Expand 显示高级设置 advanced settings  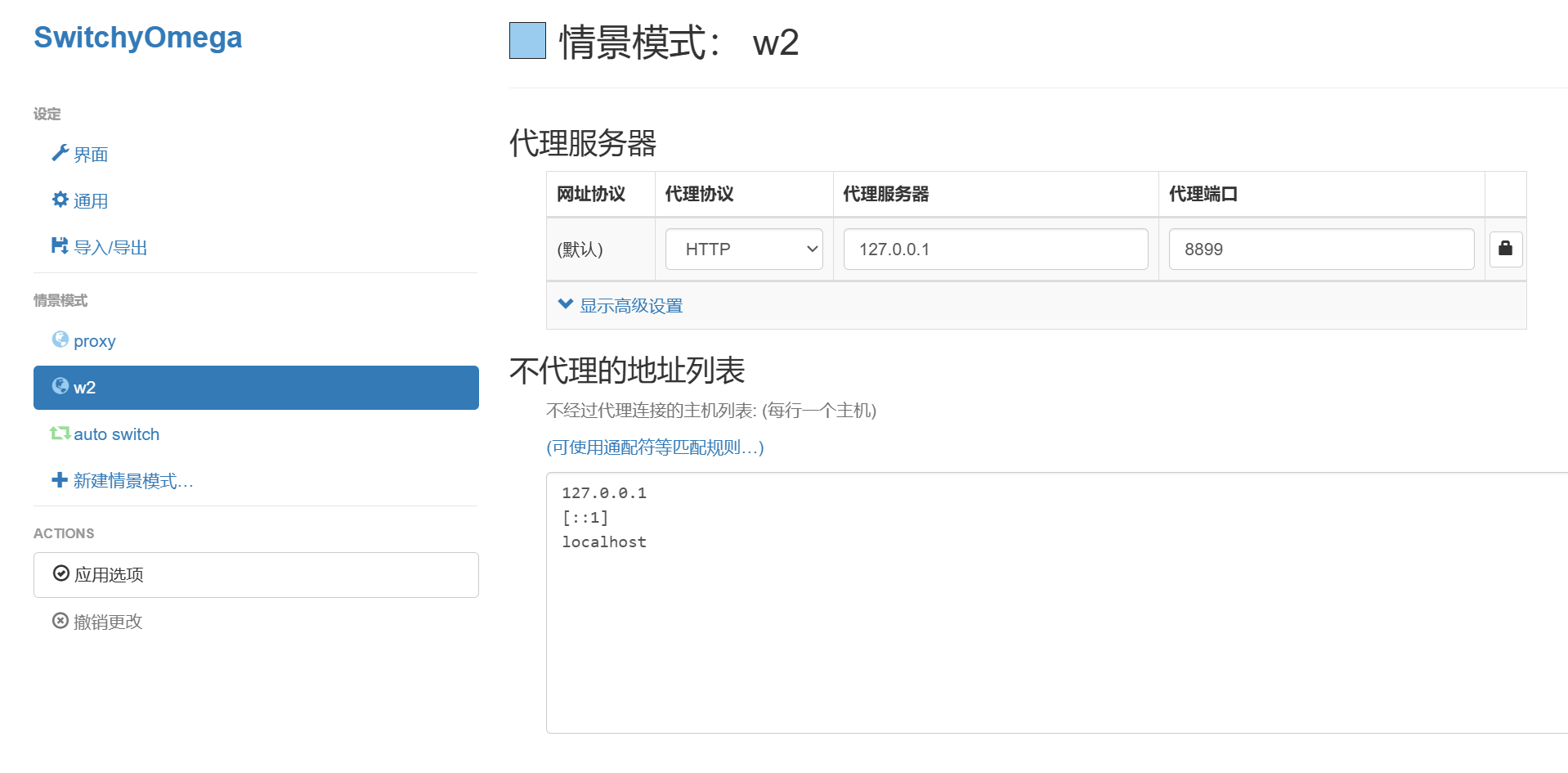pos(631,306)
